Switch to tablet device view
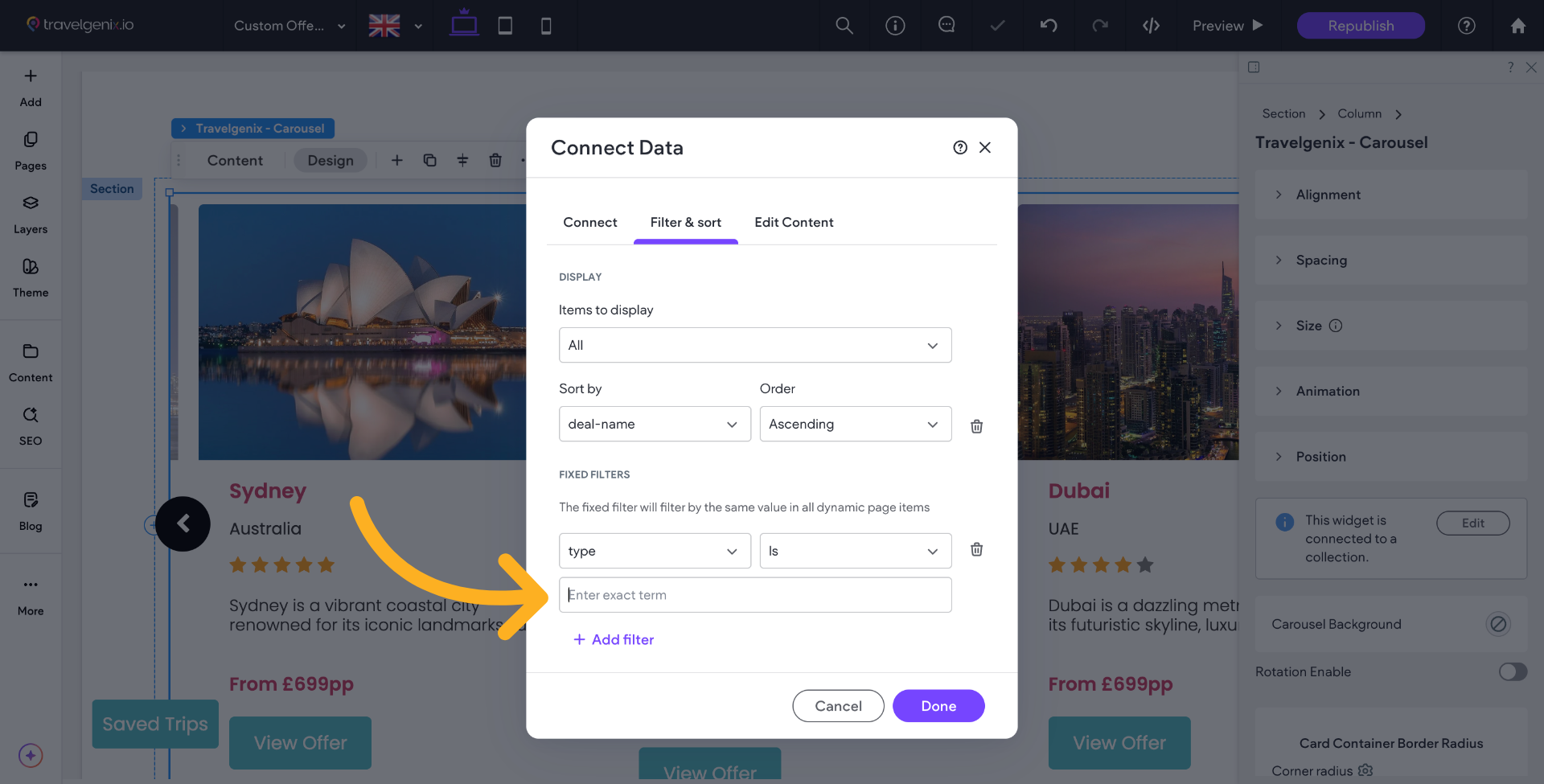This screenshot has height=784, width=1544. pos(505,26)
